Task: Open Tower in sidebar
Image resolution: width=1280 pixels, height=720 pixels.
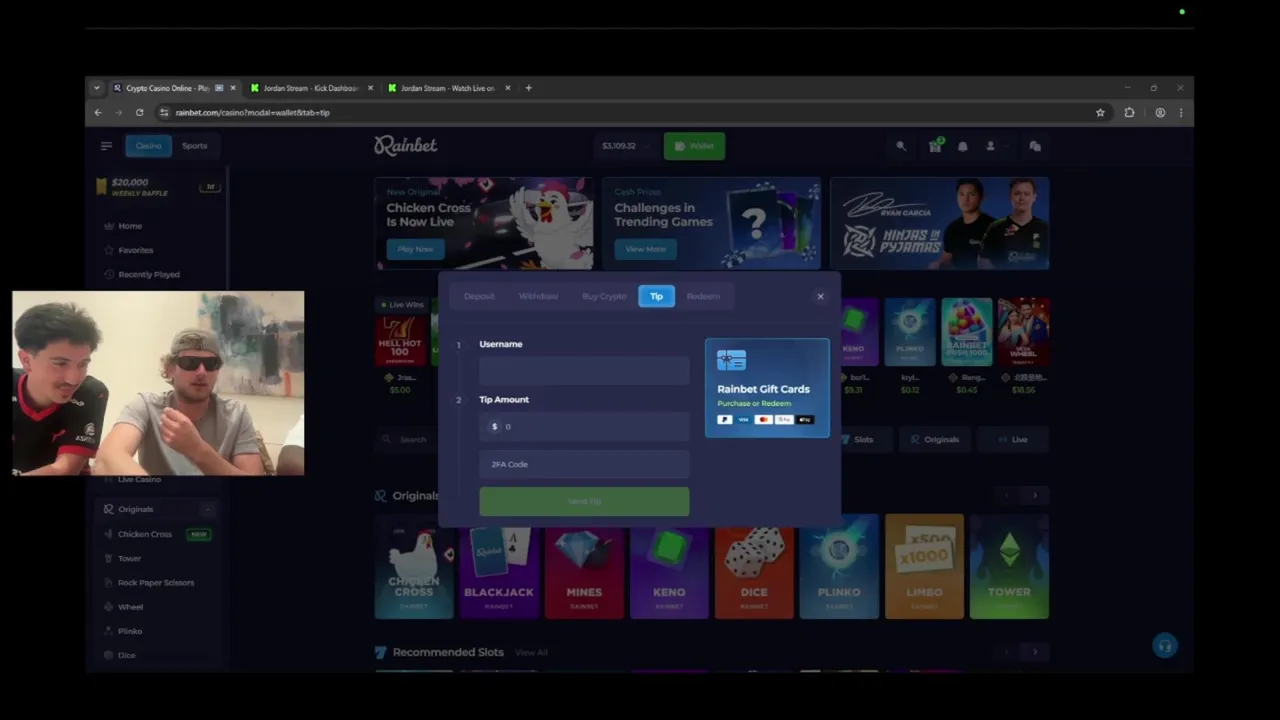Action: coord(129,558)
